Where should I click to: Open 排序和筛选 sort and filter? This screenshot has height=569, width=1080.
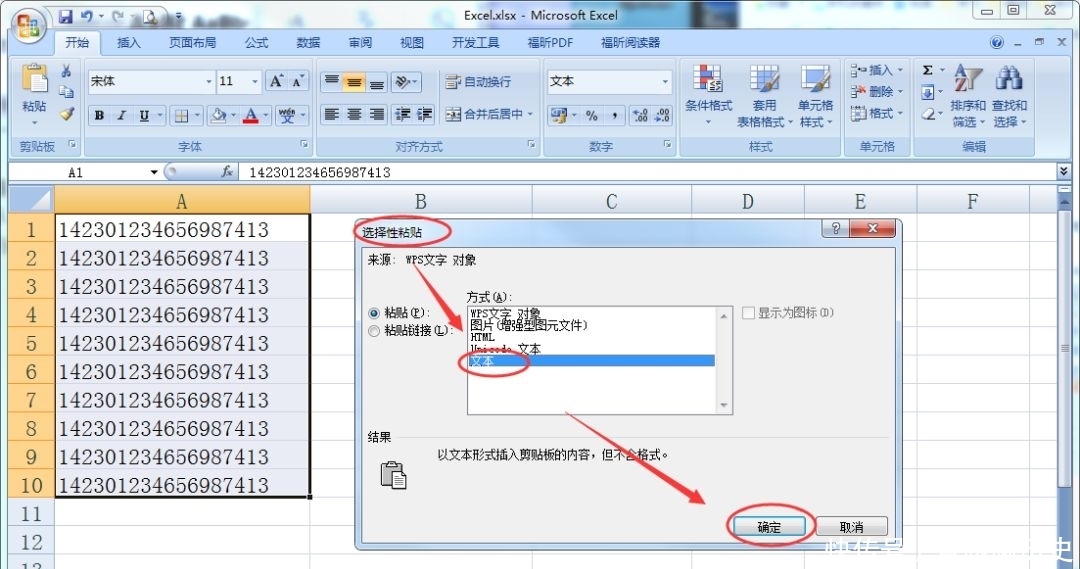click(x=968, y=96)
